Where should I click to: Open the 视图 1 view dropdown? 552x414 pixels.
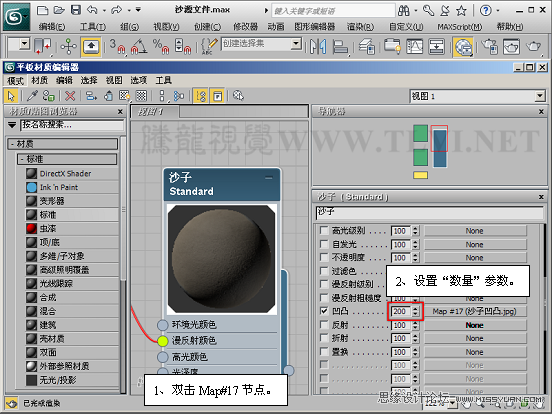[x=540, y=96]
